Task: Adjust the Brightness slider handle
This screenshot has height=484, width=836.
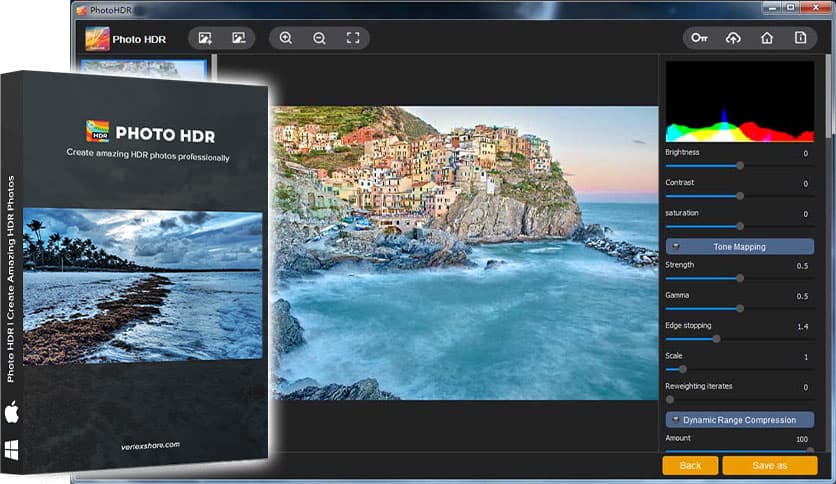Action: 740,166
